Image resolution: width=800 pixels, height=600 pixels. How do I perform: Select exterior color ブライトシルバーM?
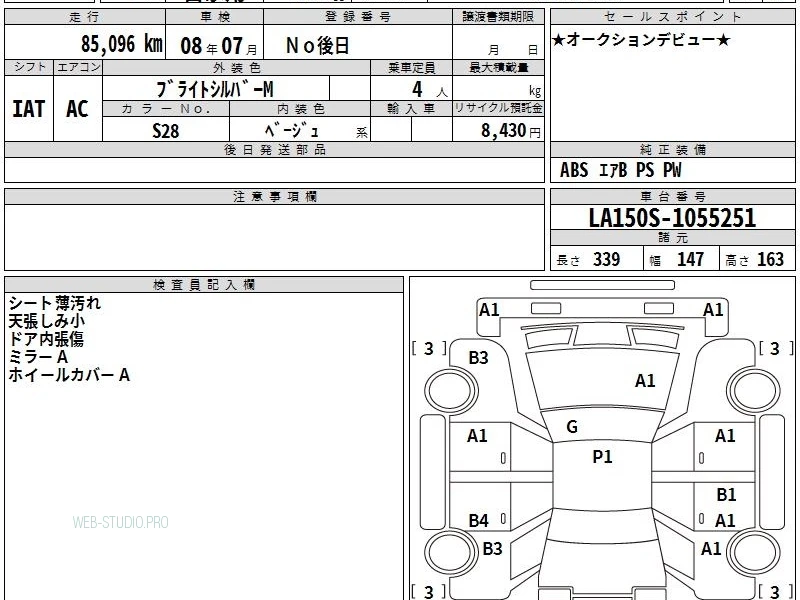[215, 90]
